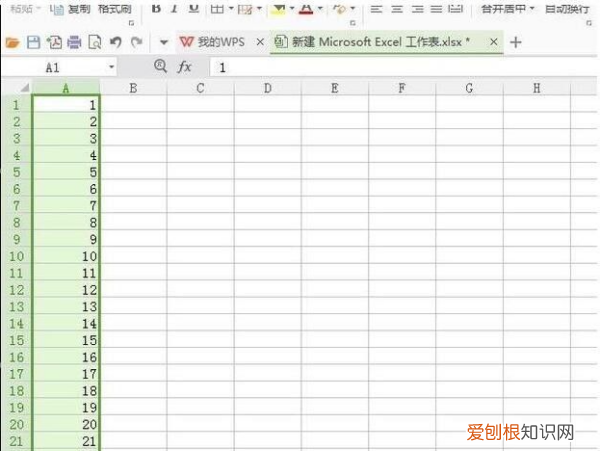Open borders dropdown arrow
This screenshot has width=600, height=451.
coord(231,8)
